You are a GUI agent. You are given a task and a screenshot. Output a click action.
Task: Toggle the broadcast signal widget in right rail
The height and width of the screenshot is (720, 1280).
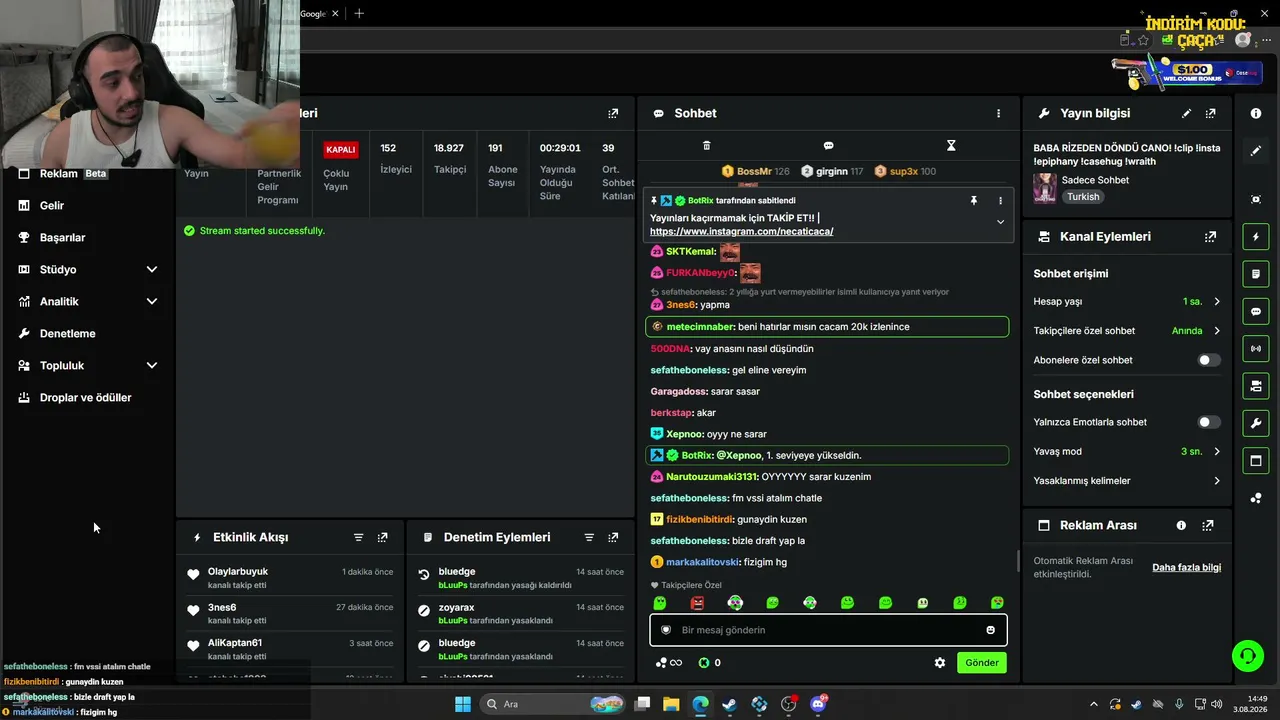coord(1256,348)
